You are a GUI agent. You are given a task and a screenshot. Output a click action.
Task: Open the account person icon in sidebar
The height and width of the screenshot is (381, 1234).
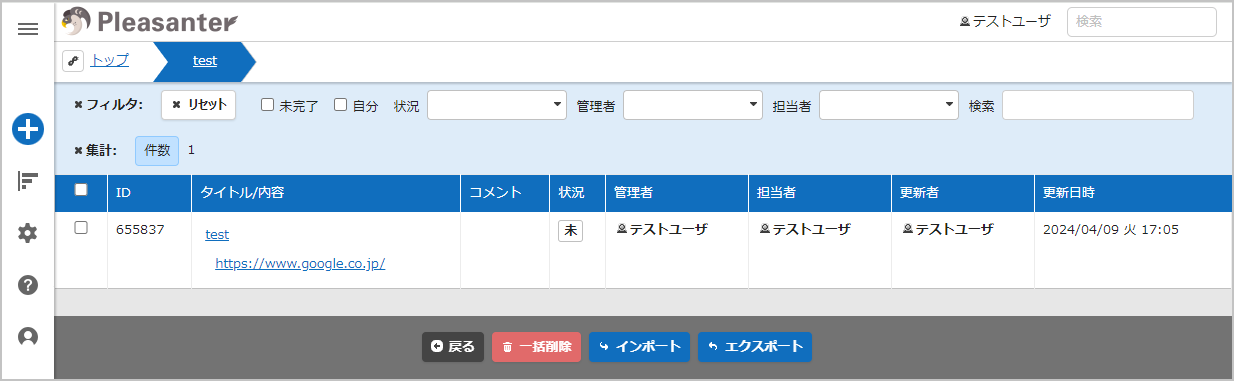tap(28, 337)
